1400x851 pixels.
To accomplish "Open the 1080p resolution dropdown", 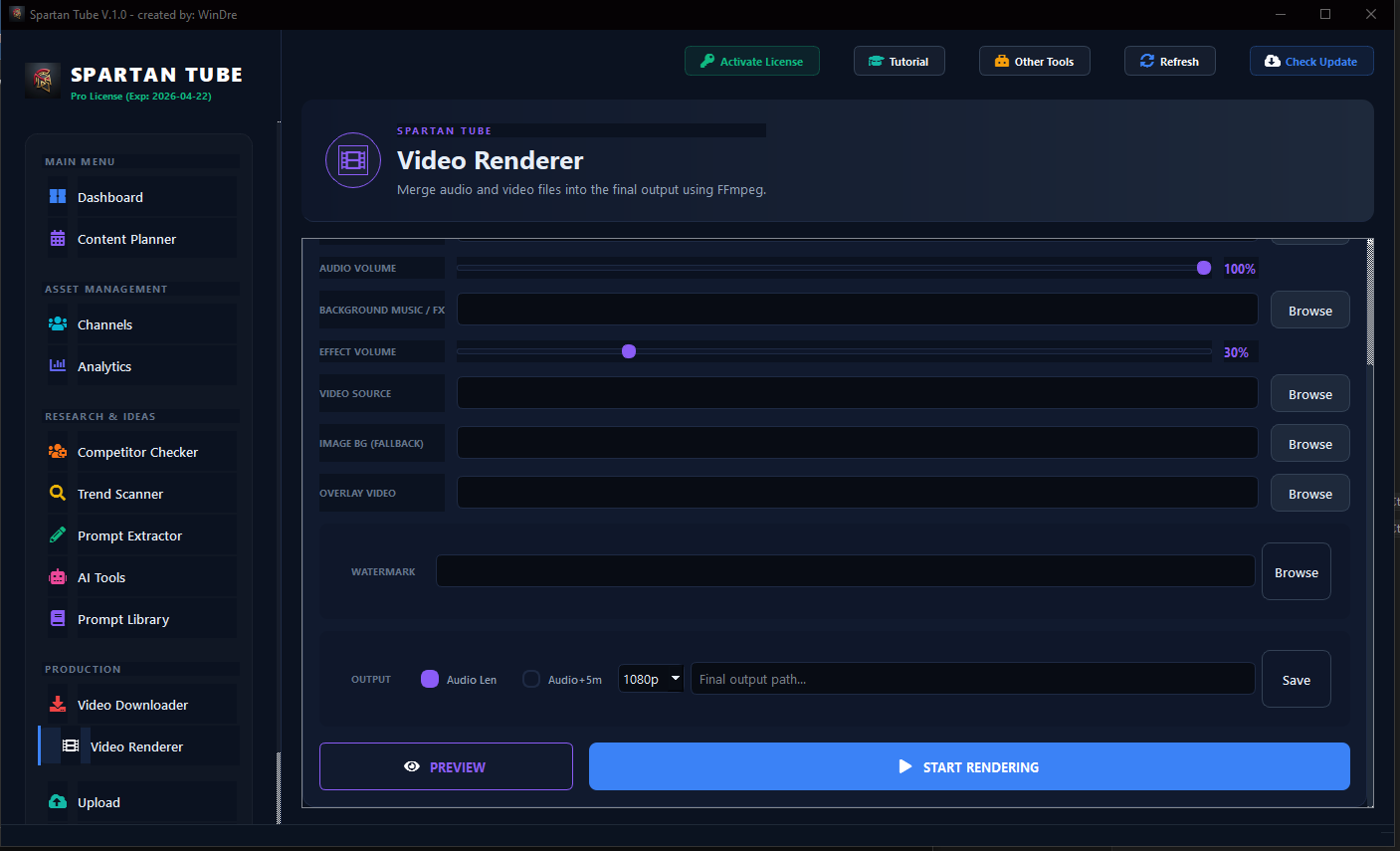I will [x=651, y=678].
